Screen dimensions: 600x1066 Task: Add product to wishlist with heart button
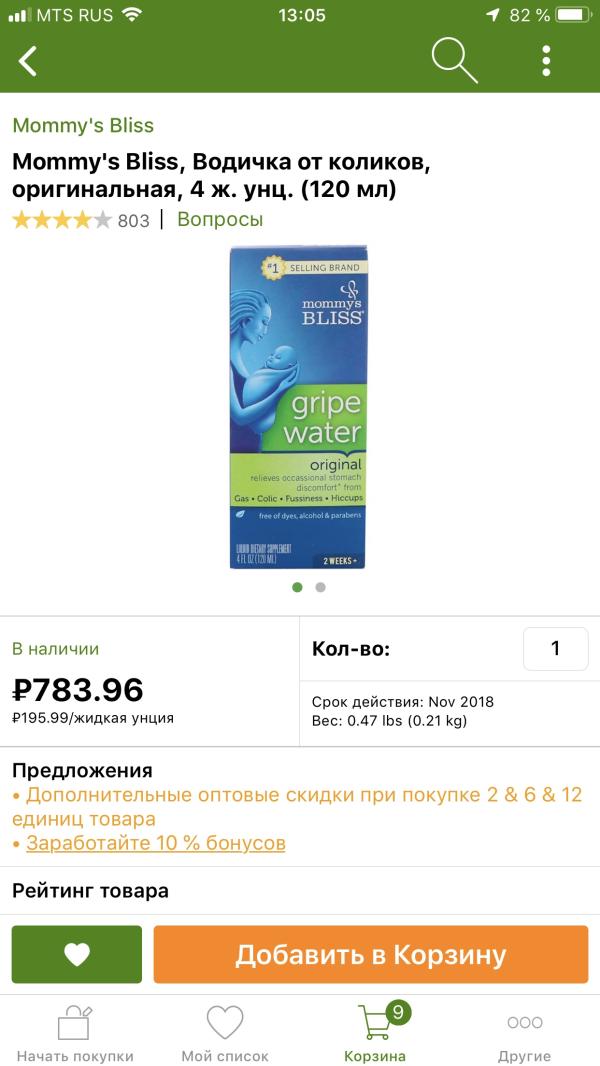coord(77,954)
